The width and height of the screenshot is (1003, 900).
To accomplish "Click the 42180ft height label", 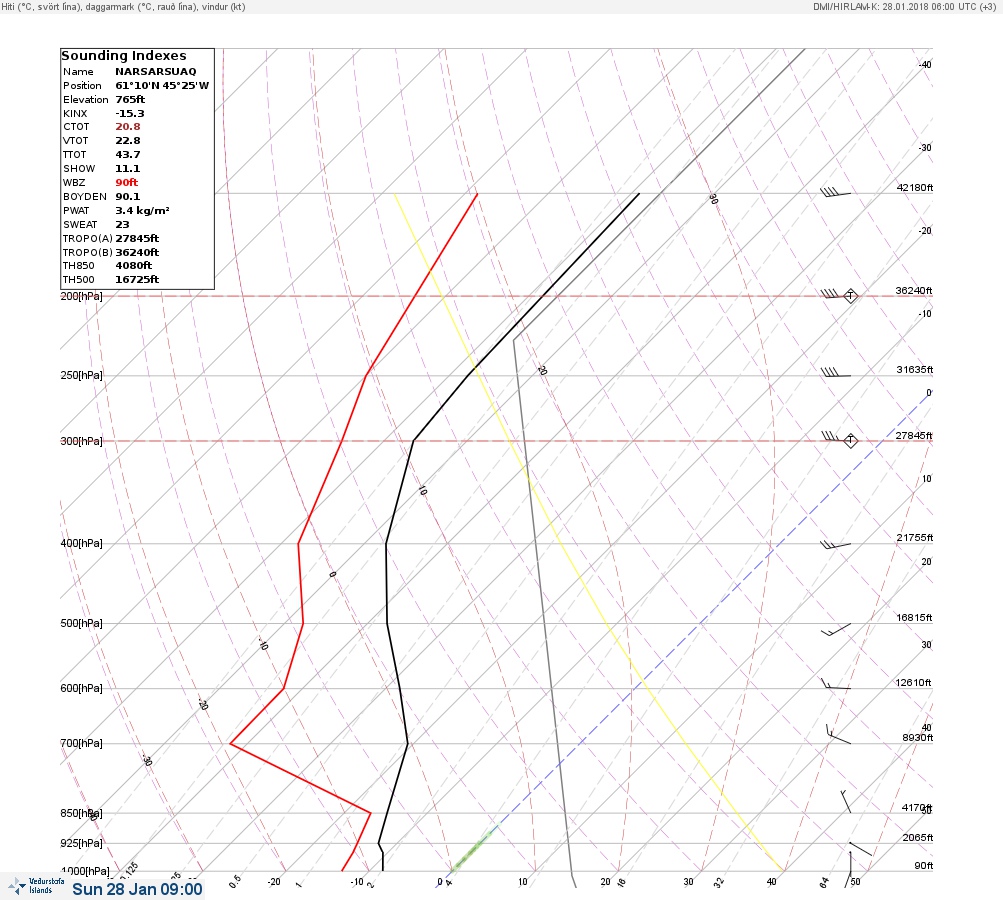I will (x=915, y=187).
